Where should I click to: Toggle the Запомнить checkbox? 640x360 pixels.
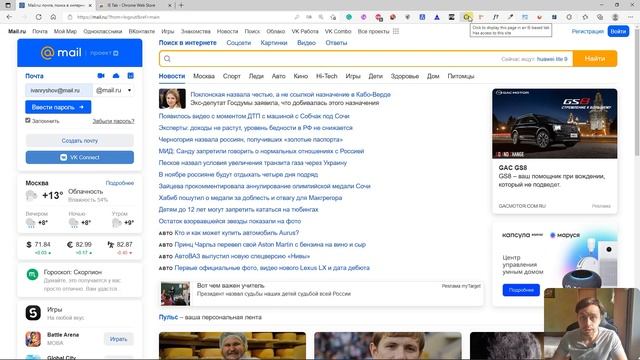point(28,120)
